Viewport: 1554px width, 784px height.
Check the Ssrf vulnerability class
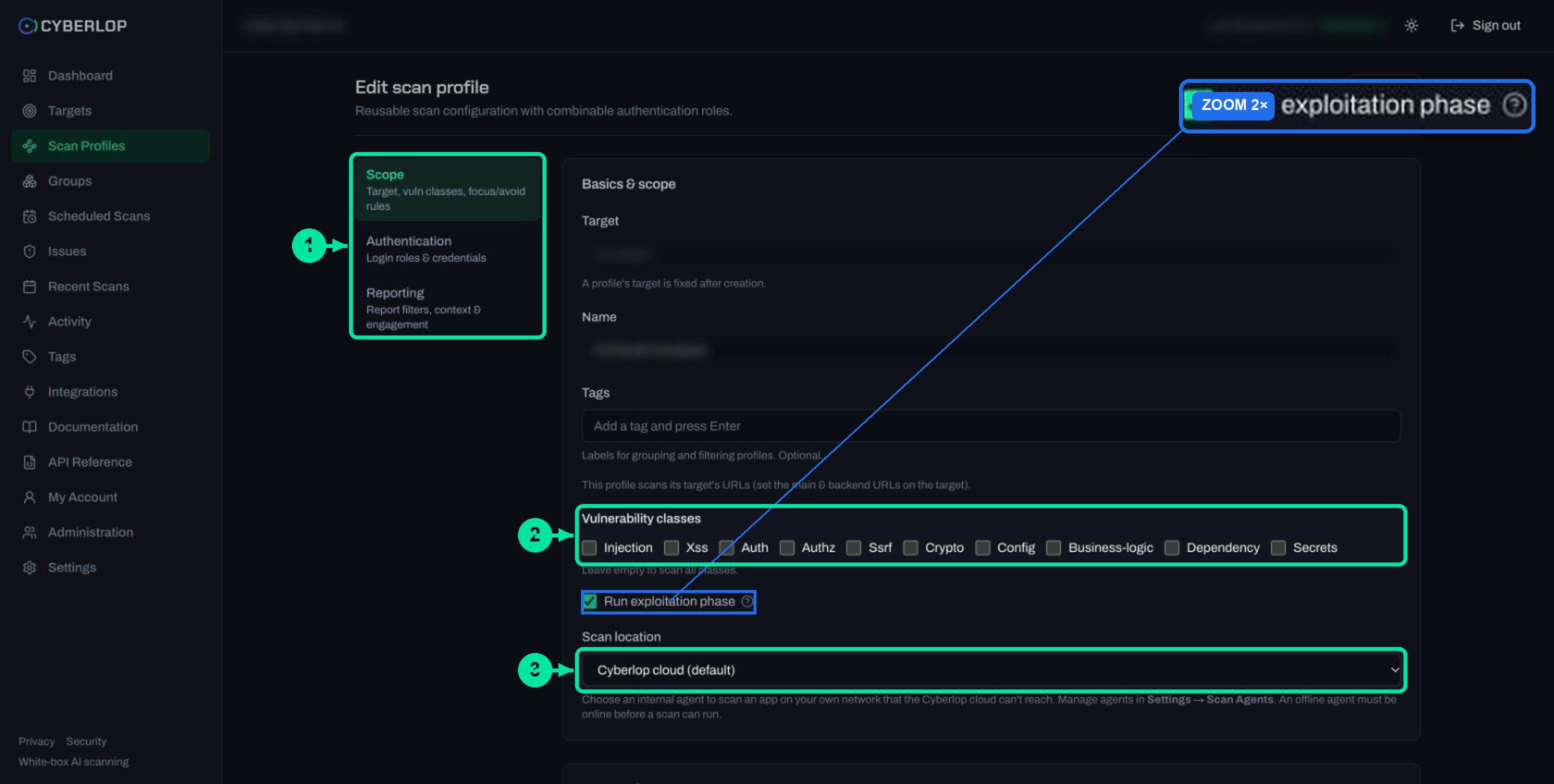(853, 547)
